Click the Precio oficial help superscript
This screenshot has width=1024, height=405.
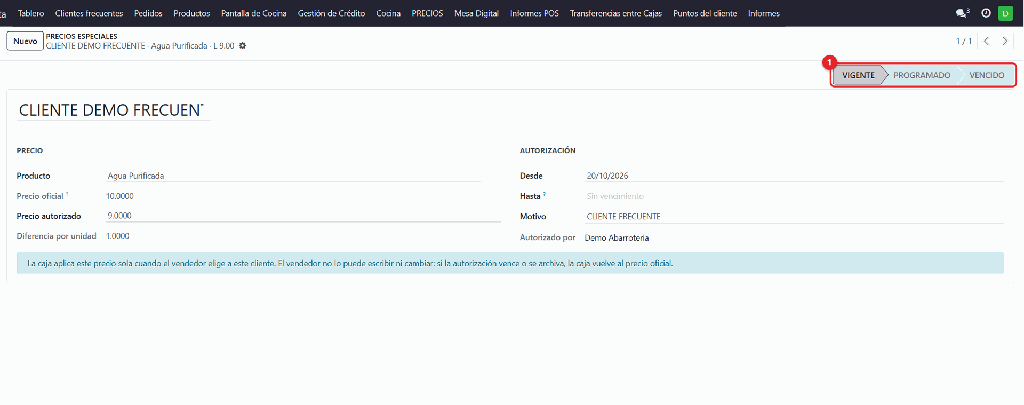(67, 193)
